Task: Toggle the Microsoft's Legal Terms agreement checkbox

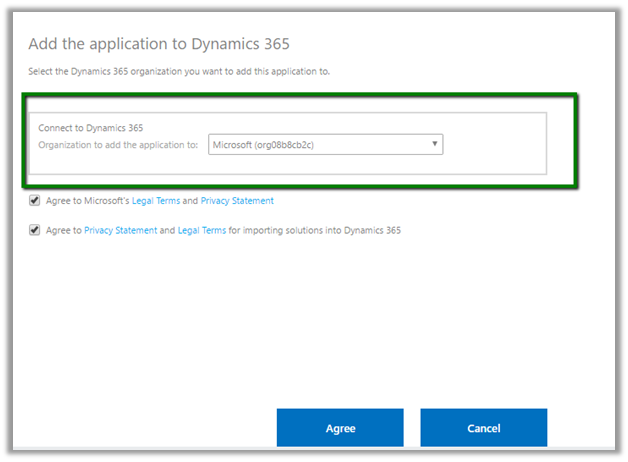Action: click(35, 201)
